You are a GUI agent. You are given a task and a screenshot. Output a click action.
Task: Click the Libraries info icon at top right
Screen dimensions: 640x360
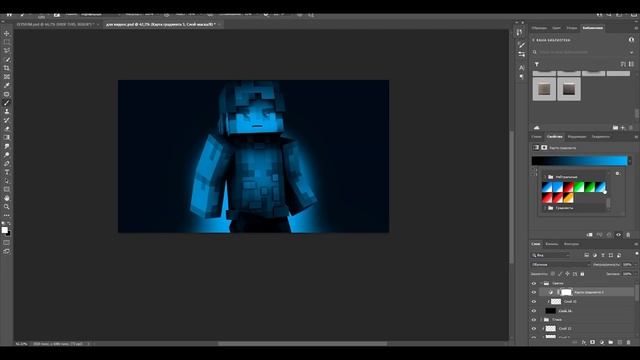[631, 40]
